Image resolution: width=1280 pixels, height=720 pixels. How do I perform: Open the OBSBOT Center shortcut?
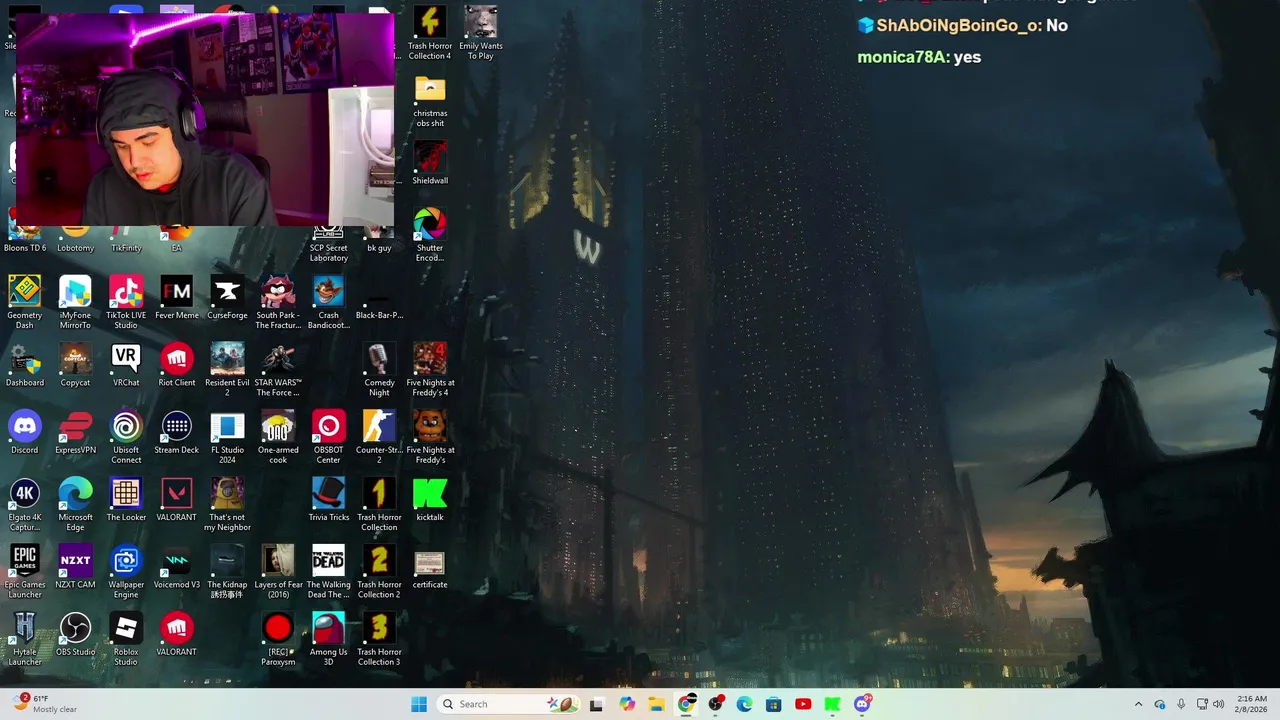328,437
